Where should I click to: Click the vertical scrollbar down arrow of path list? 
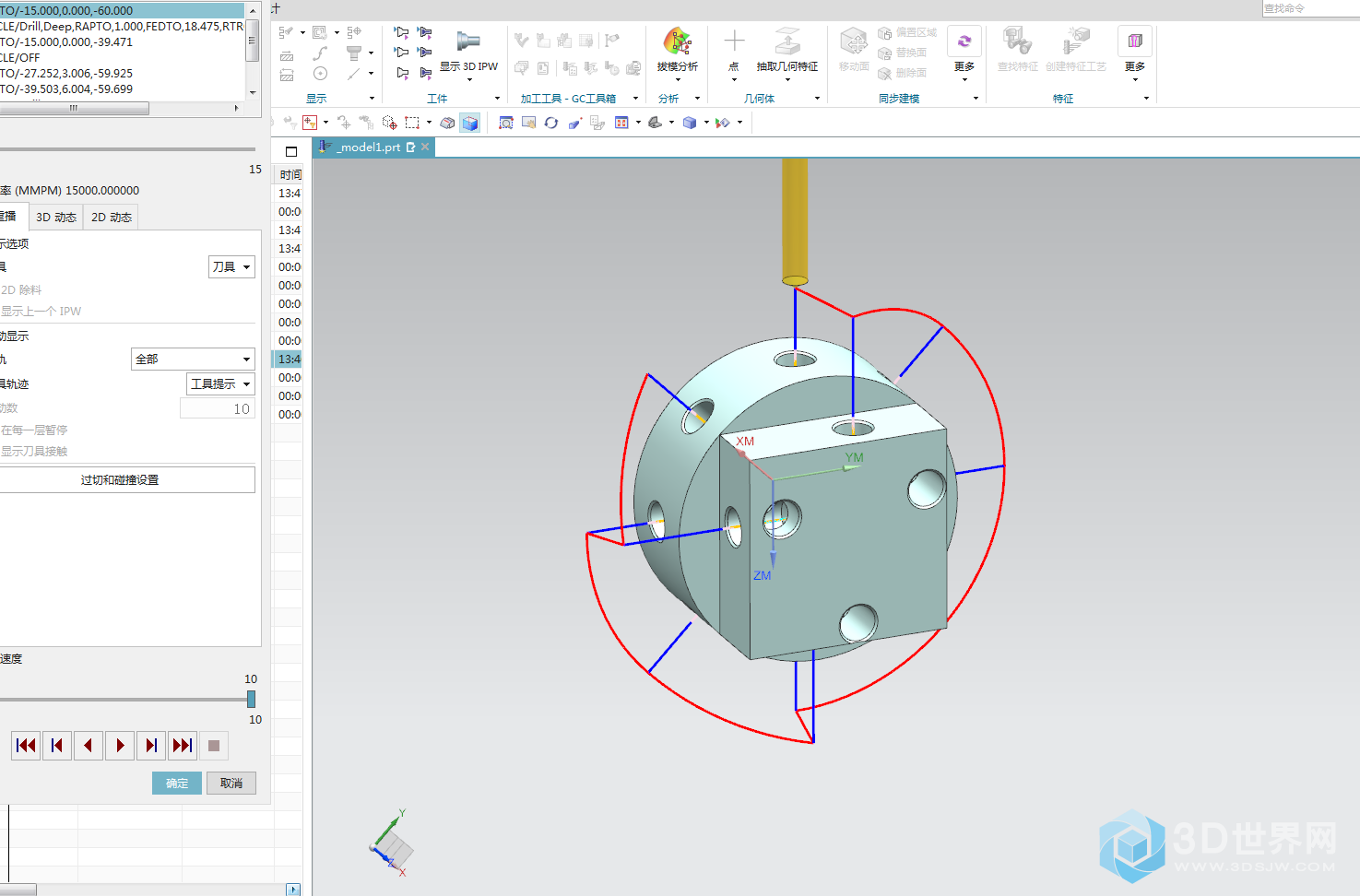click(253, 93)
